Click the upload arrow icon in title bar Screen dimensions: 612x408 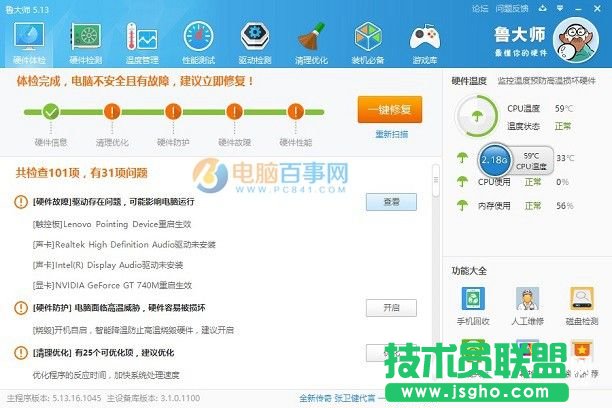tap(543, 8)
